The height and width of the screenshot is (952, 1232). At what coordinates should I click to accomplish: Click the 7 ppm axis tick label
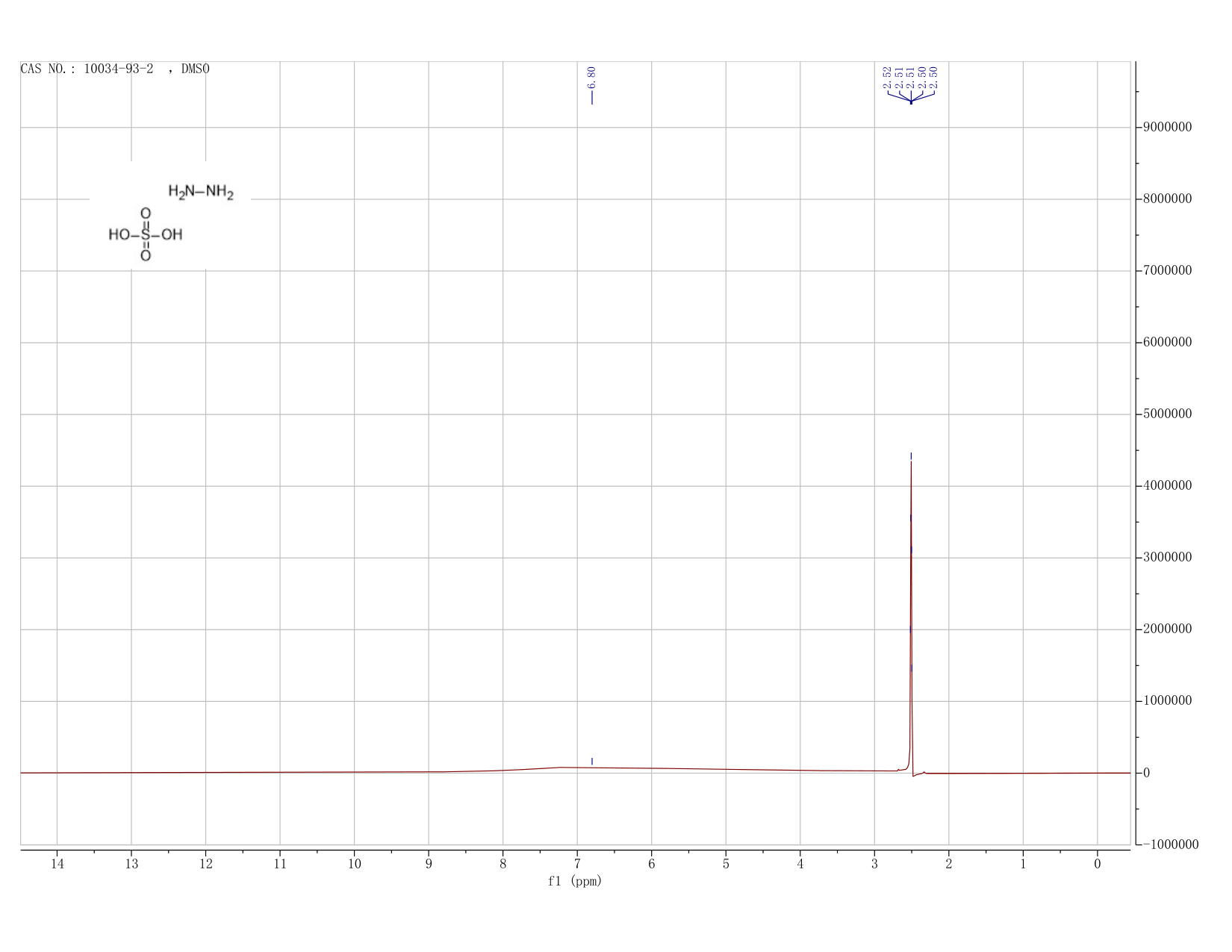point(577,864)
